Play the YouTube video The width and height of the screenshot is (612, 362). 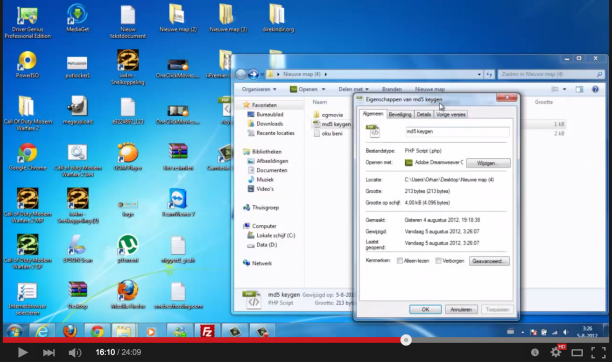tap(22, 352)
